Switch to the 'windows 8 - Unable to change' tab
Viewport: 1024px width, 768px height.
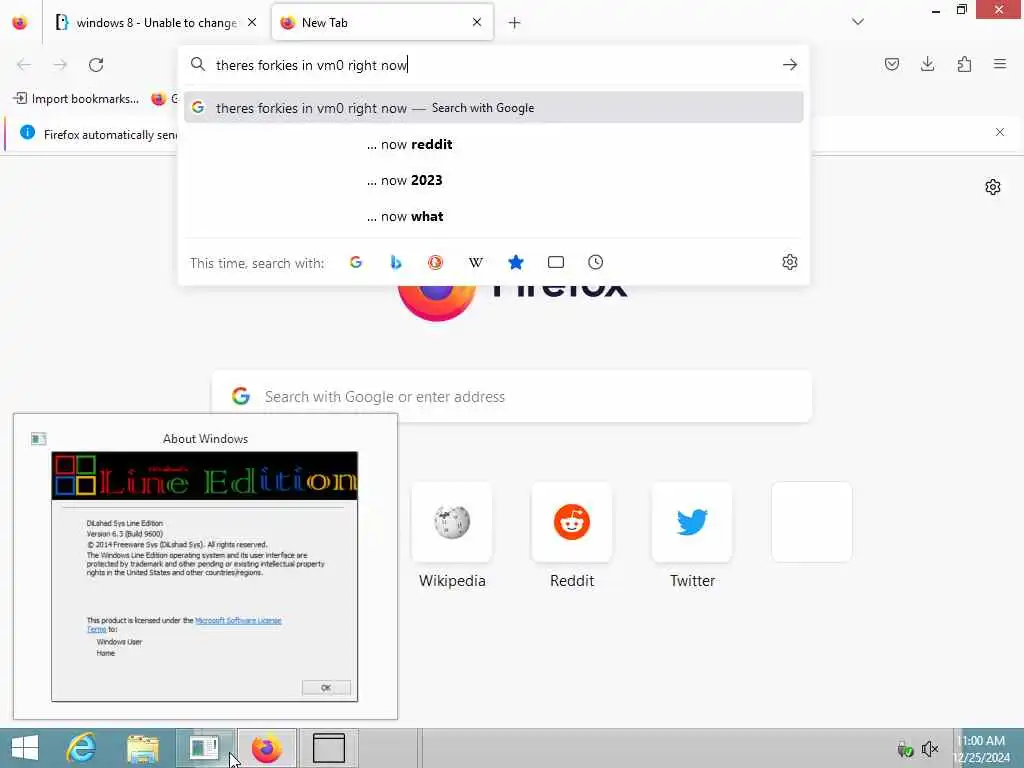[155, 23]
